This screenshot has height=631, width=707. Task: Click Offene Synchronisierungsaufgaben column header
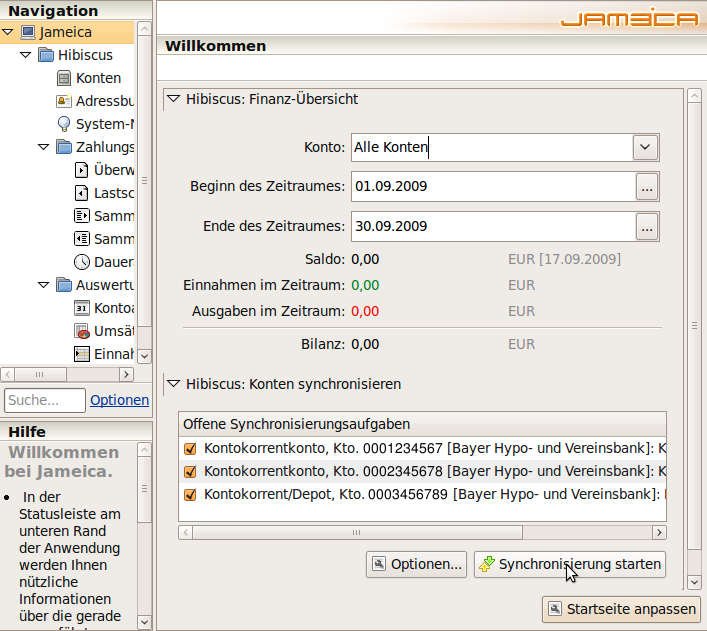pyautogui.click(x=422, y=424)
